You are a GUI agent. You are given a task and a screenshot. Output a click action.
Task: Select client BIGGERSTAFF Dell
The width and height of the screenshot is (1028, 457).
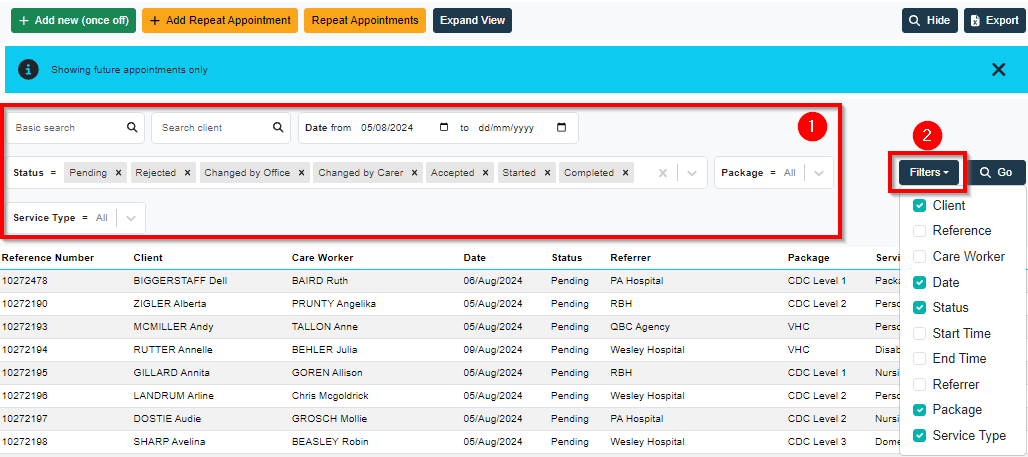pyautogui.click(x=180, y=281)
